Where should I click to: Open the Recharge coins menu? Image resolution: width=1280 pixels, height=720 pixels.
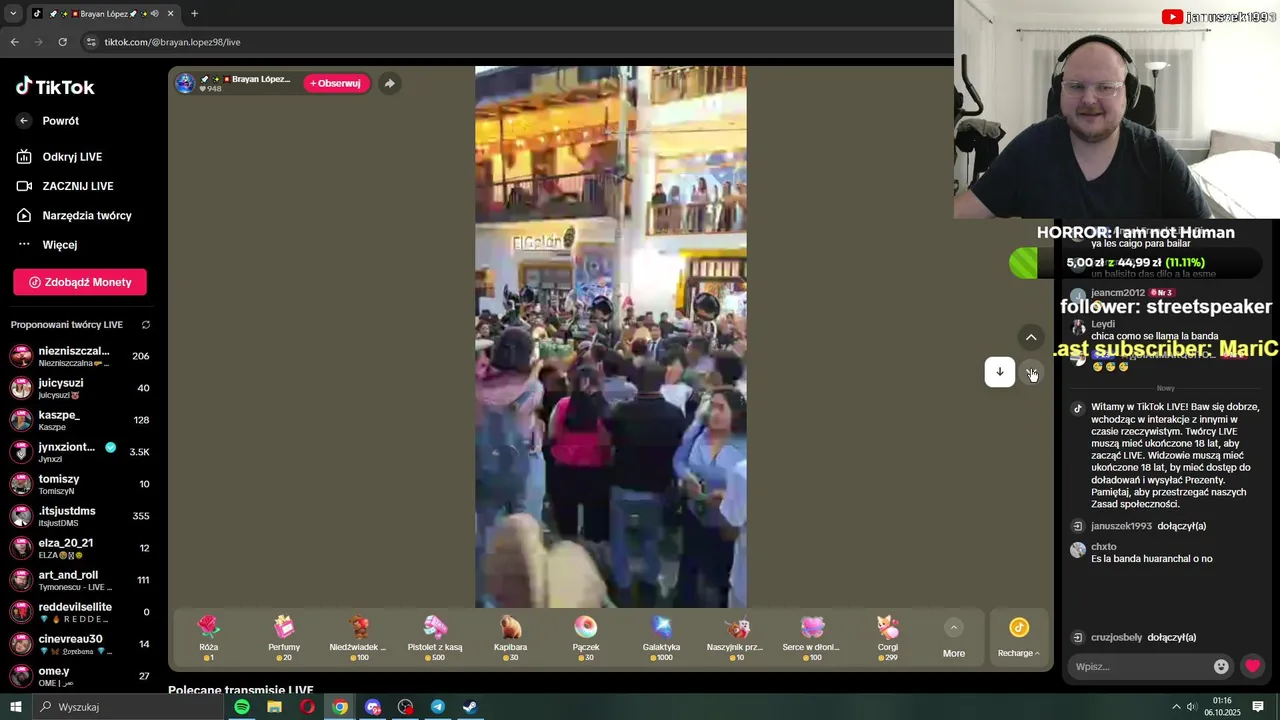point(1019,637)
